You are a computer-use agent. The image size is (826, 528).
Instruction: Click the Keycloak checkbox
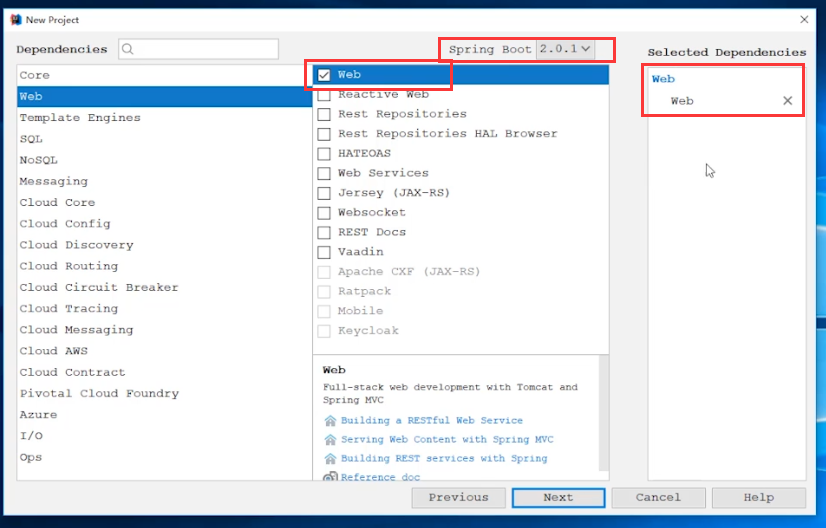(324, 331)
